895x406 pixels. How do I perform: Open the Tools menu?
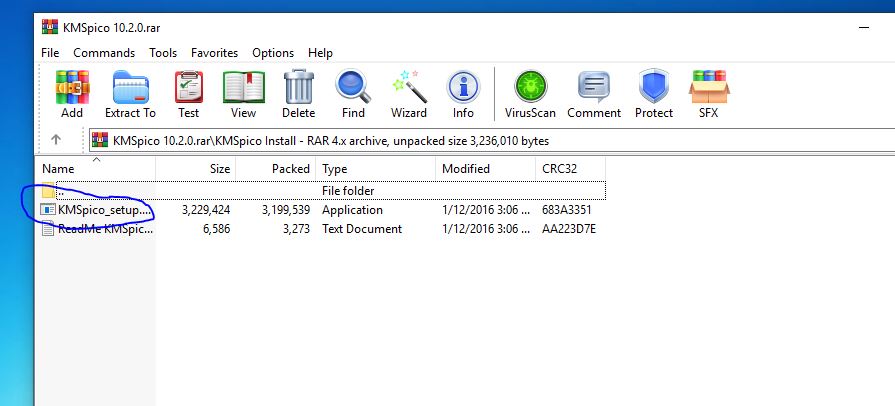(163, 53)
